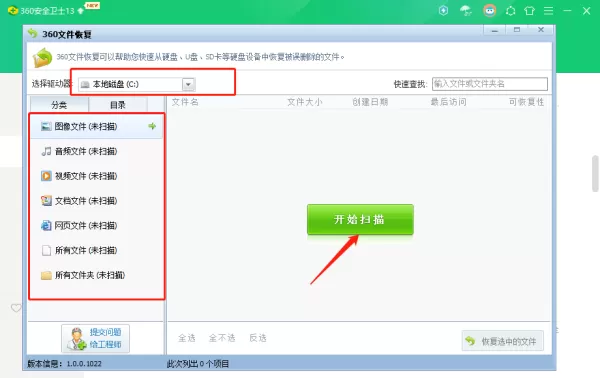This screenshot has width=600, height=378.
Task: Select 所有文件夹 (未扫描) category
Action: (x=96, y=275)
